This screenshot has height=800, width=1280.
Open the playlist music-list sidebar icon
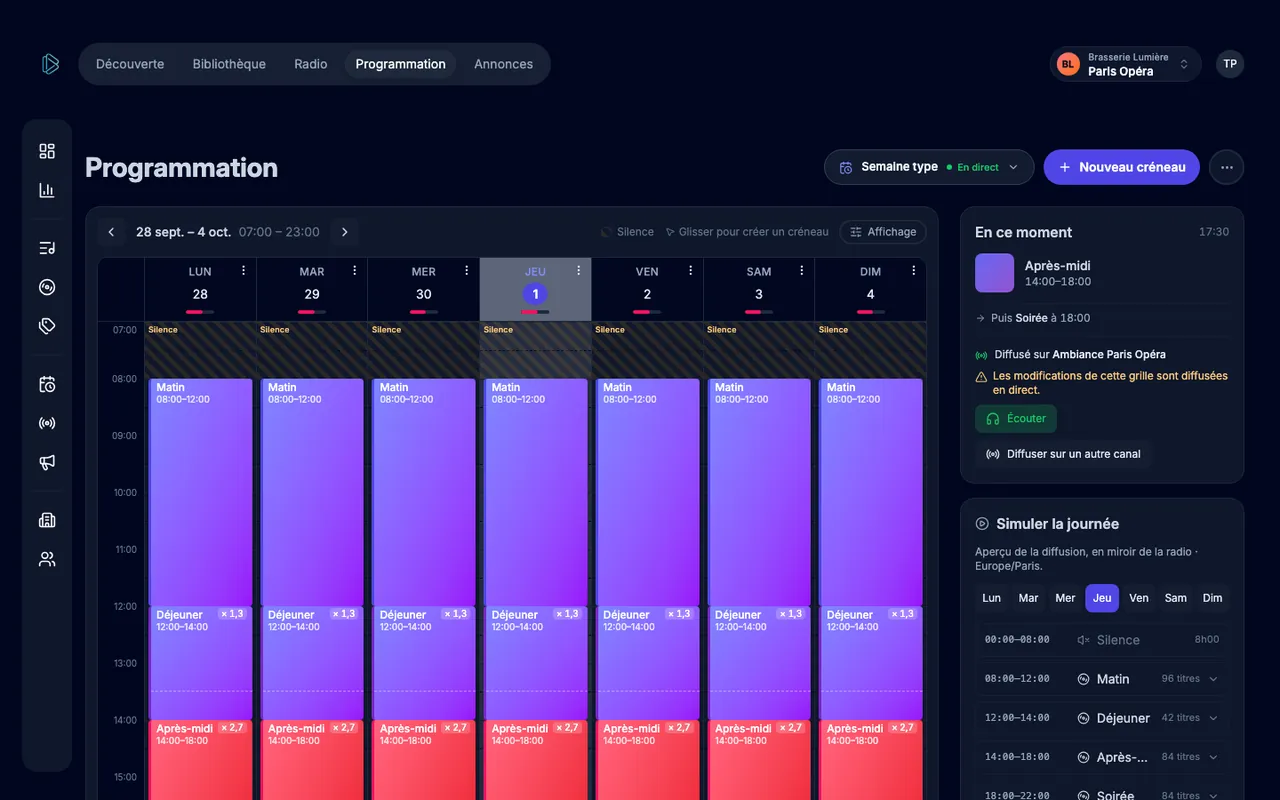pyautogui.click(x=47, y=248)
